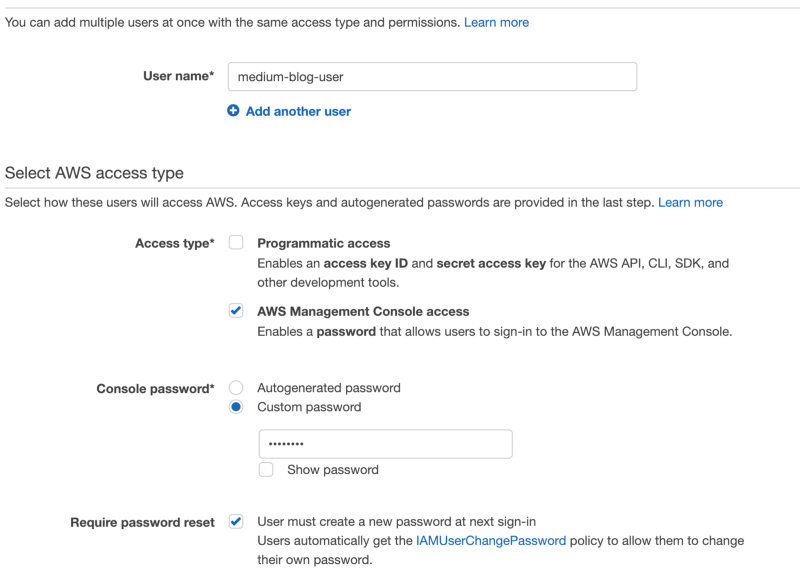800x582 pixels.
Task: Click the bold 'AWS Management Console access' label
Action: [363, 311]
